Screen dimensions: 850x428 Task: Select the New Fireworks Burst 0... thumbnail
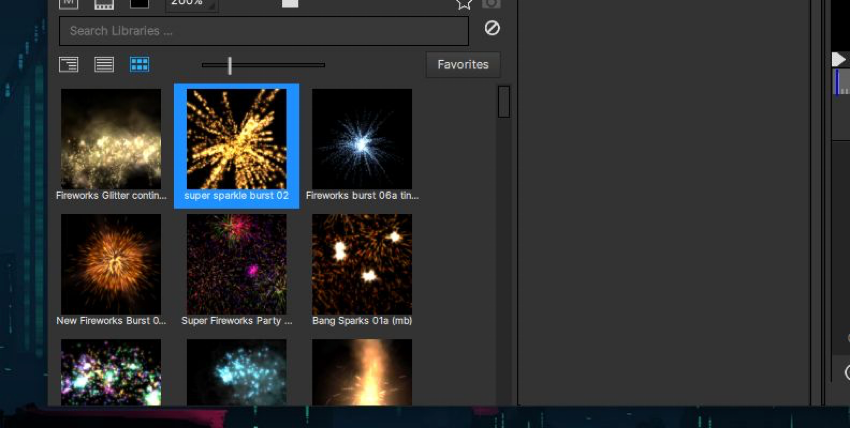[111, 264]
